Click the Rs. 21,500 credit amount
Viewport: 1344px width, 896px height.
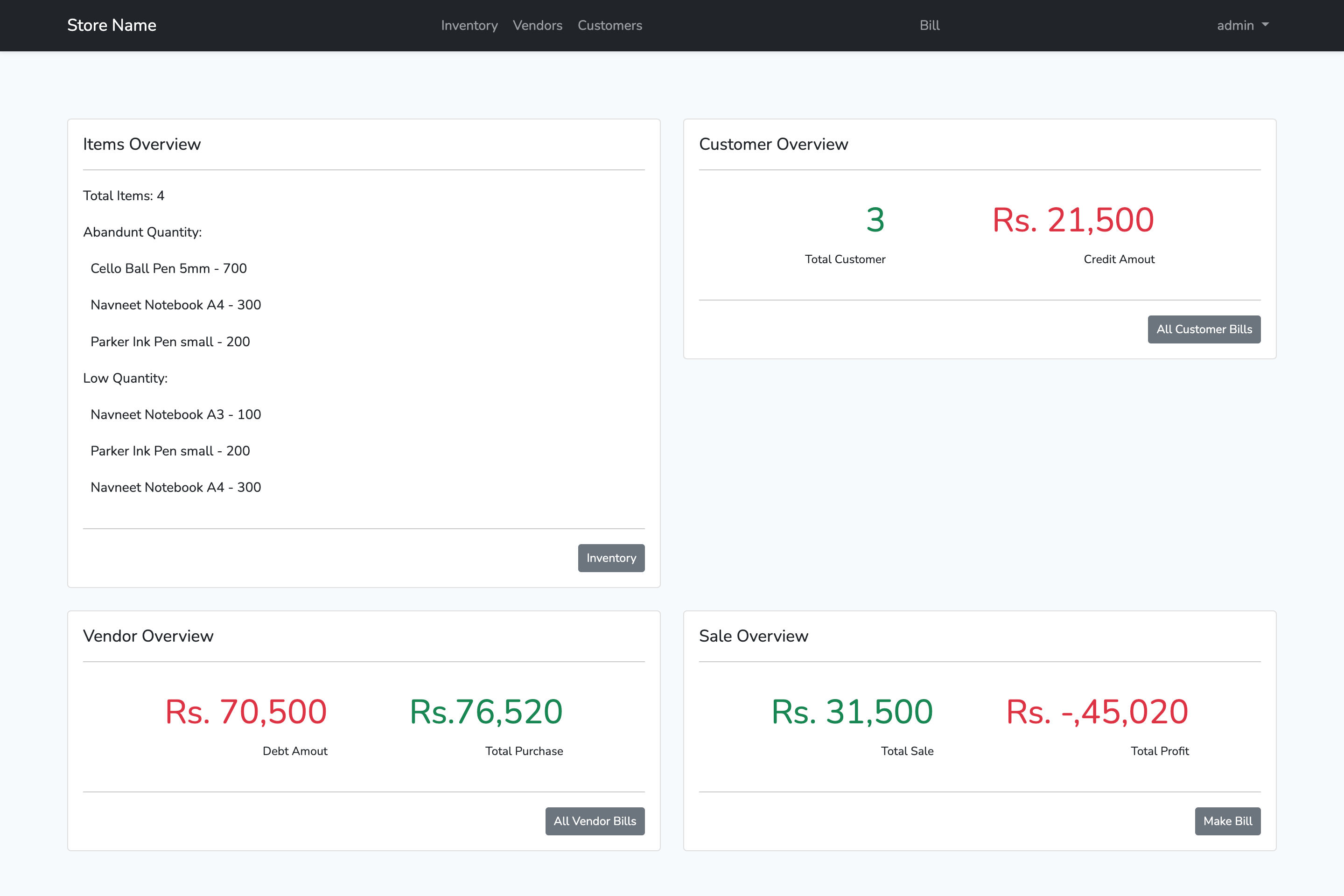tap(1072, 220)
